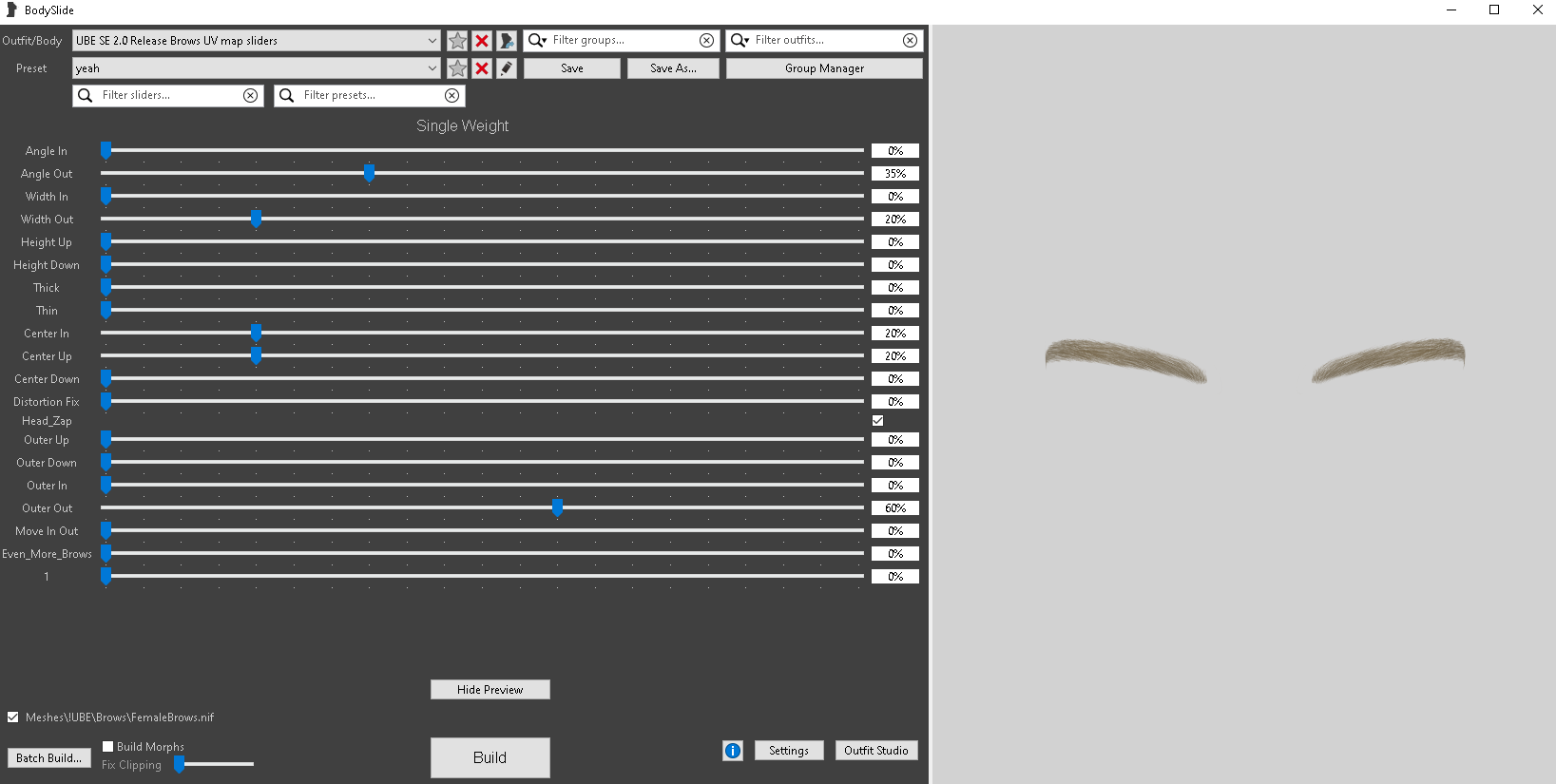The image size is (1556, 784).
Task: Delete the 'yeah' preset with red X
Action: (482, 68)
